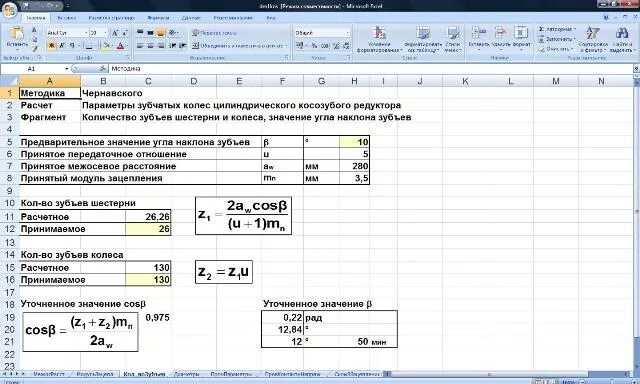Click Fill (Заполнить) button
This screenshot has height=384, width=640.
(557, 39)
